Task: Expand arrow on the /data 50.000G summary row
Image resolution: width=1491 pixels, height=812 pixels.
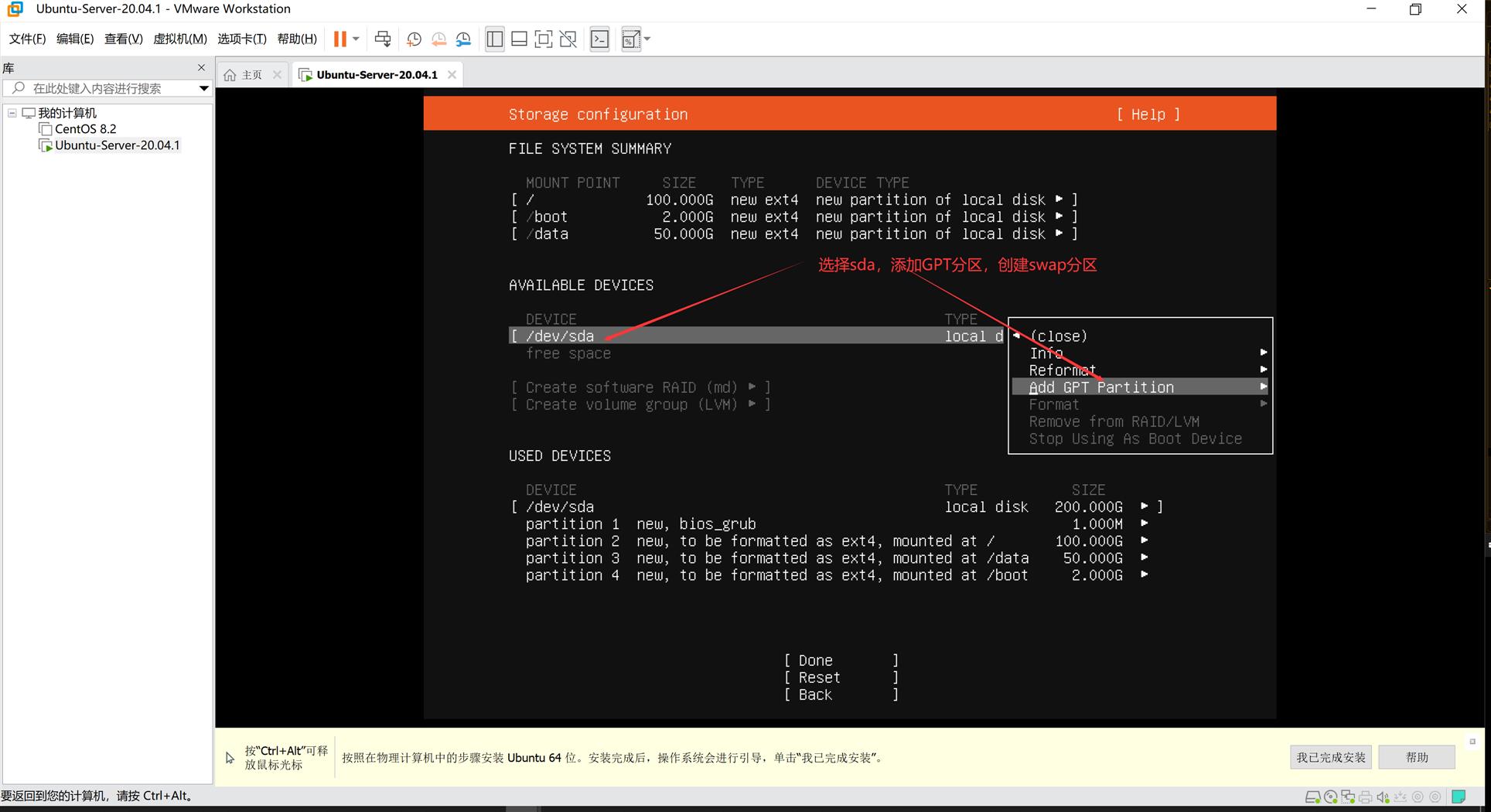Action: click(1059, 233)
